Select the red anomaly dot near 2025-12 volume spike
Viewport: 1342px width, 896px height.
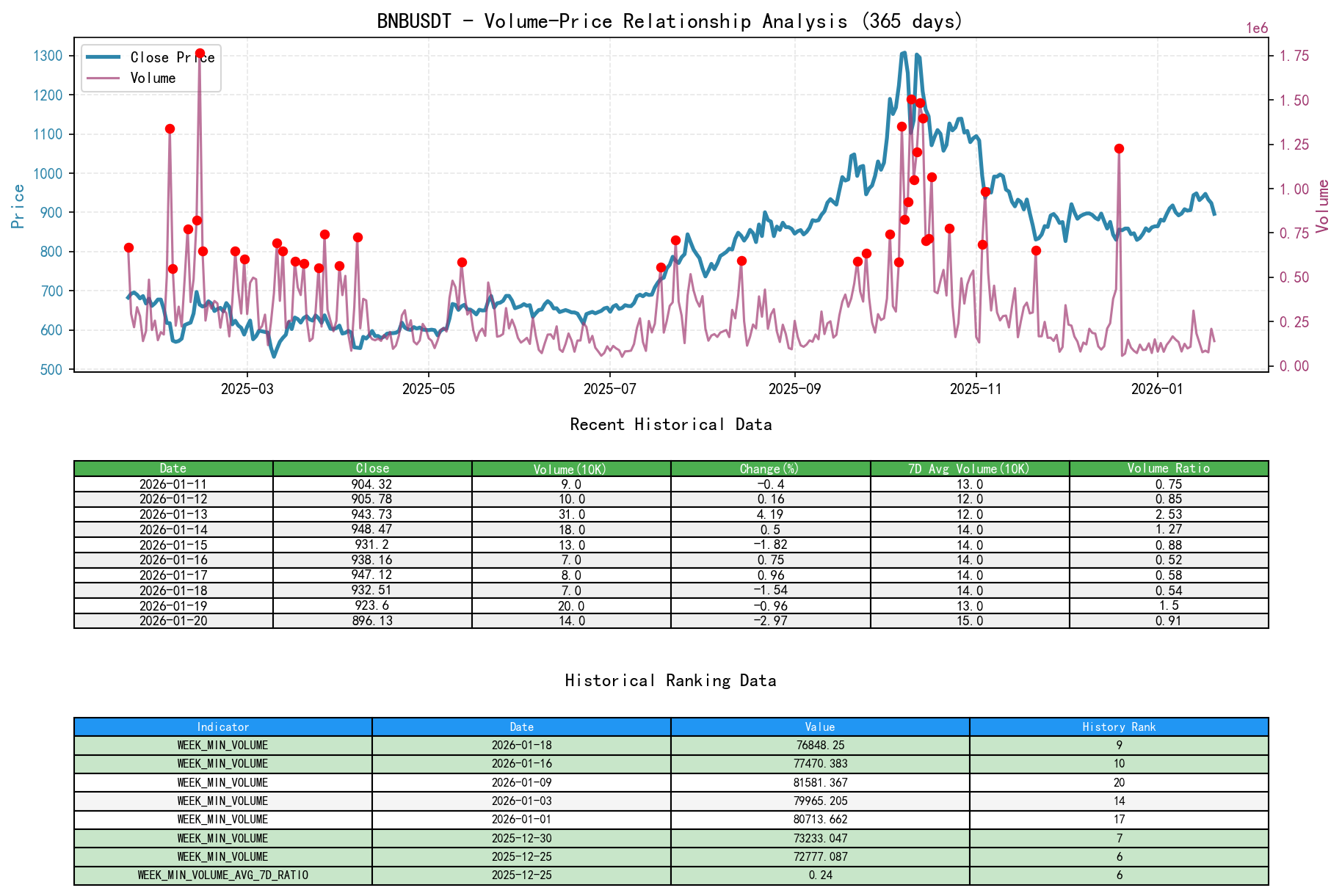1118,148
